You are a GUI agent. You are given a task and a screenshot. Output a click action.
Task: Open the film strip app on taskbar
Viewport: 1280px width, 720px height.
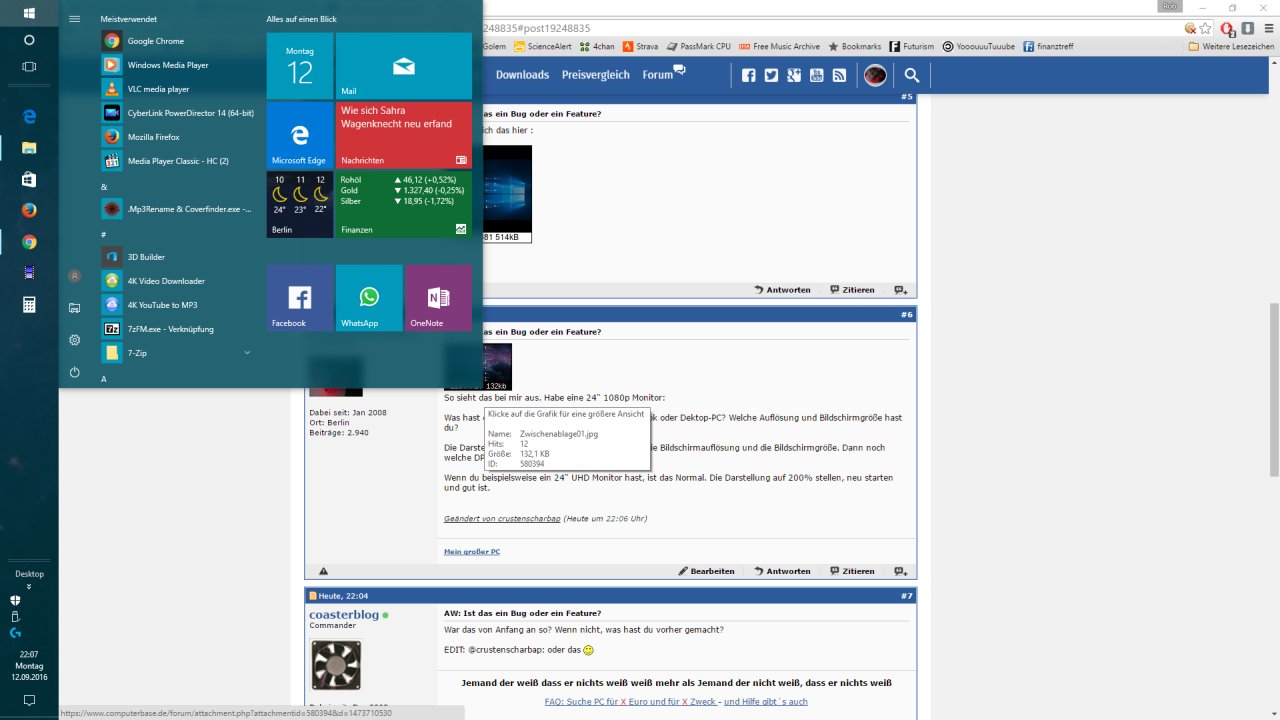[x=29, y=273]
